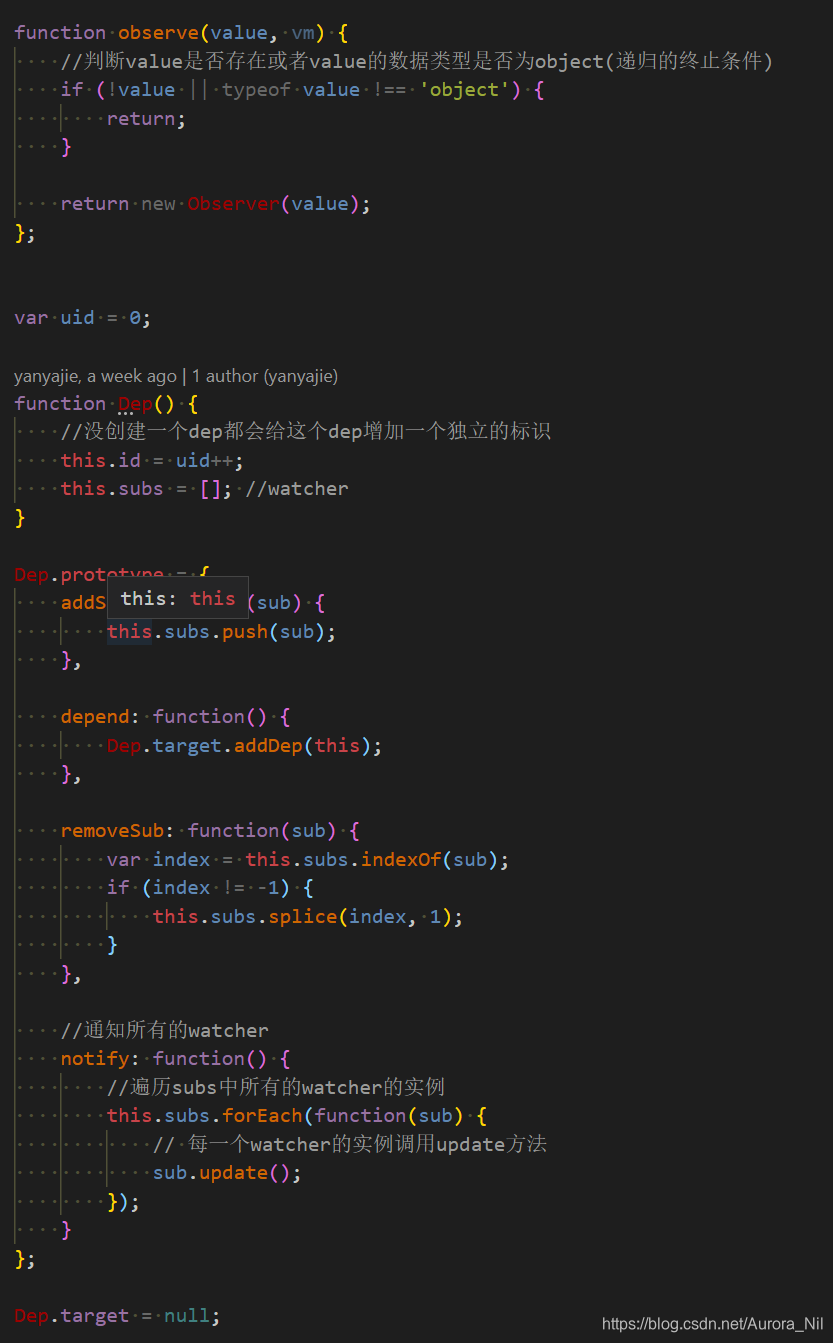Click 'Dep' in the 'function Dep()' declaration

point(135,403)
